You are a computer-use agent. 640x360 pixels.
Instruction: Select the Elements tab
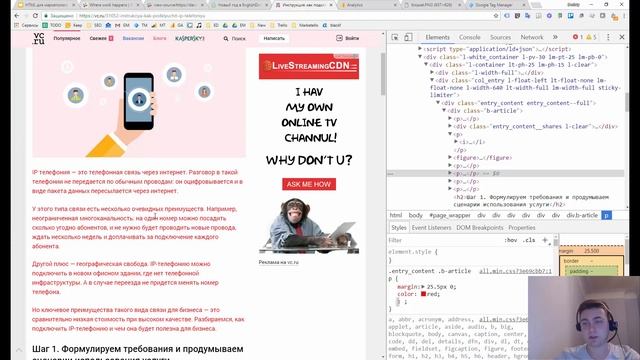437,37
